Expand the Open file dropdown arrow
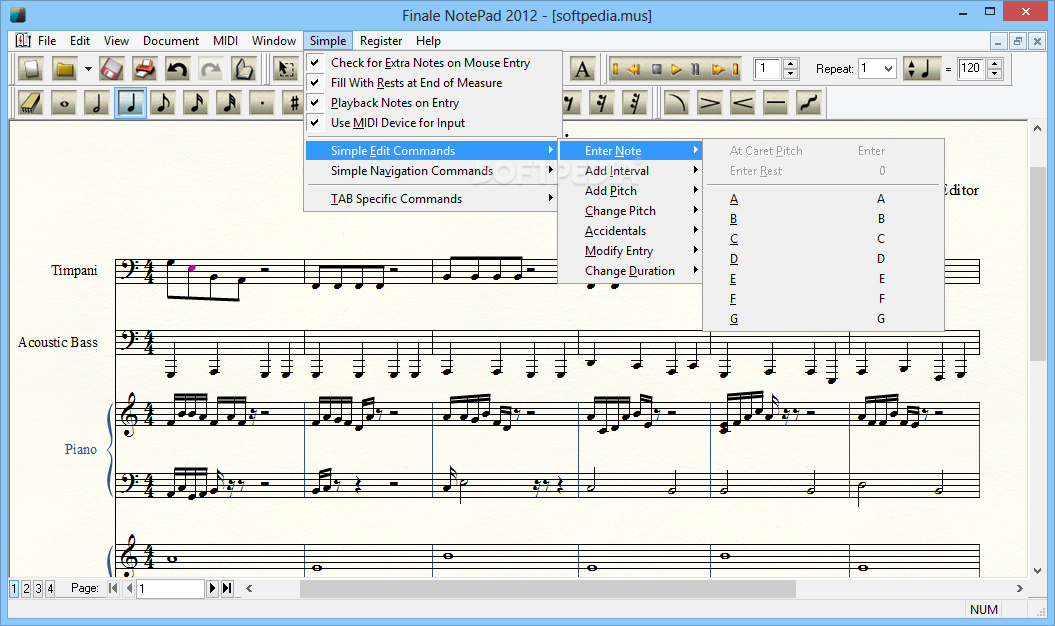This screenshot has width=1055, height=626. pyautogui.click(x=88, y=69)
